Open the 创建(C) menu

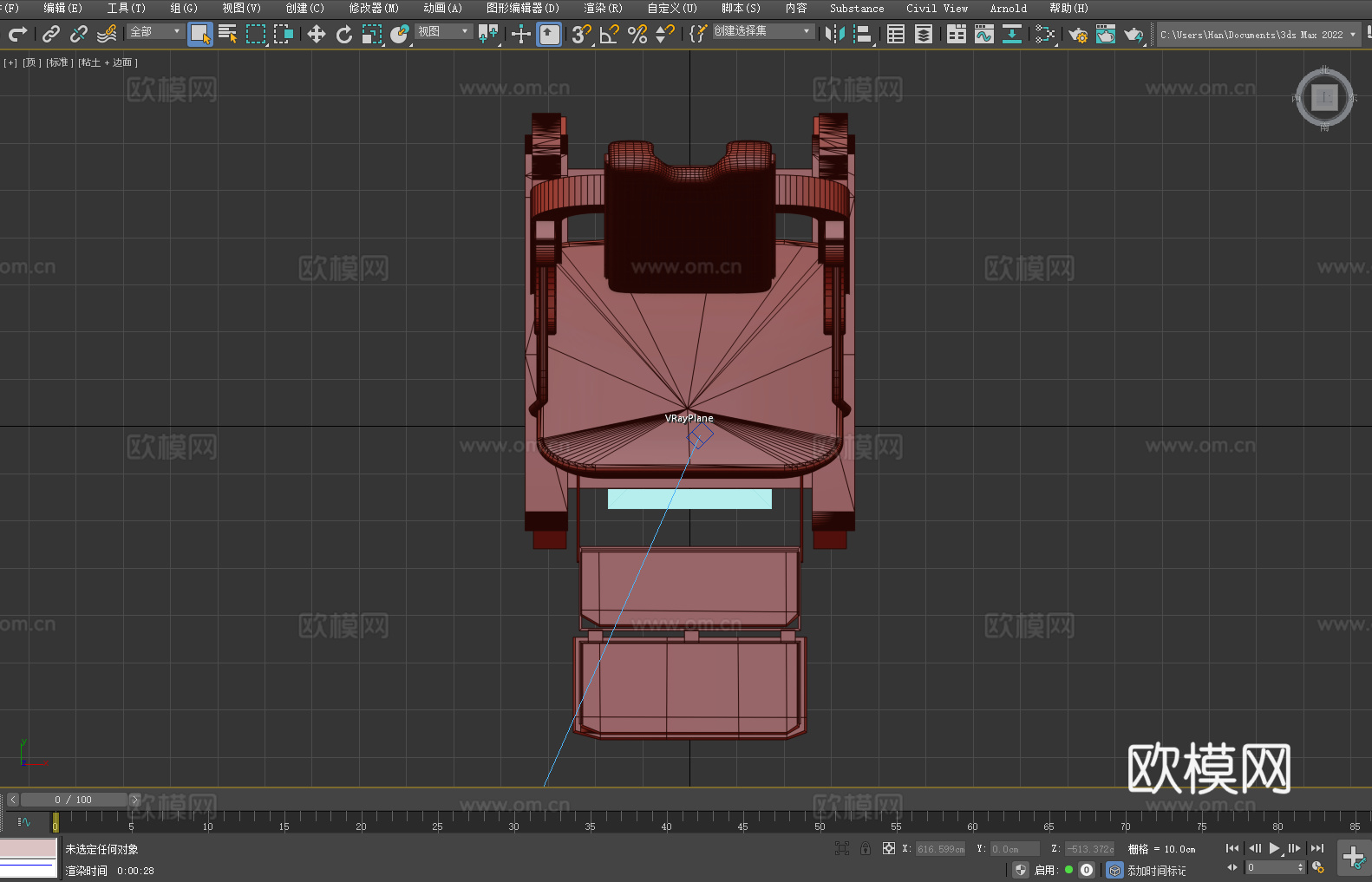[304, 8]
